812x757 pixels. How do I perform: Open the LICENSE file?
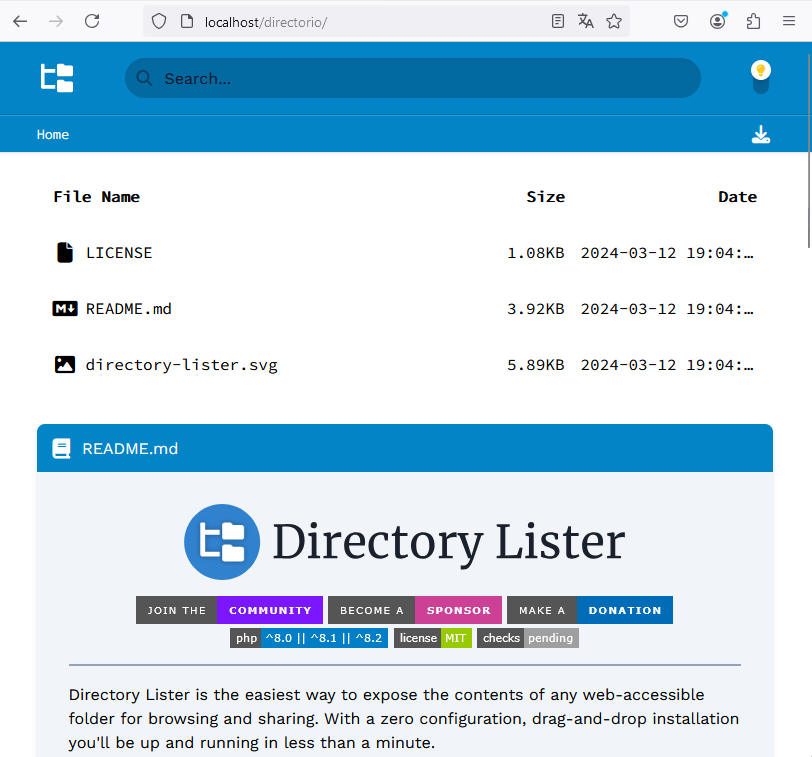point(119,253)
